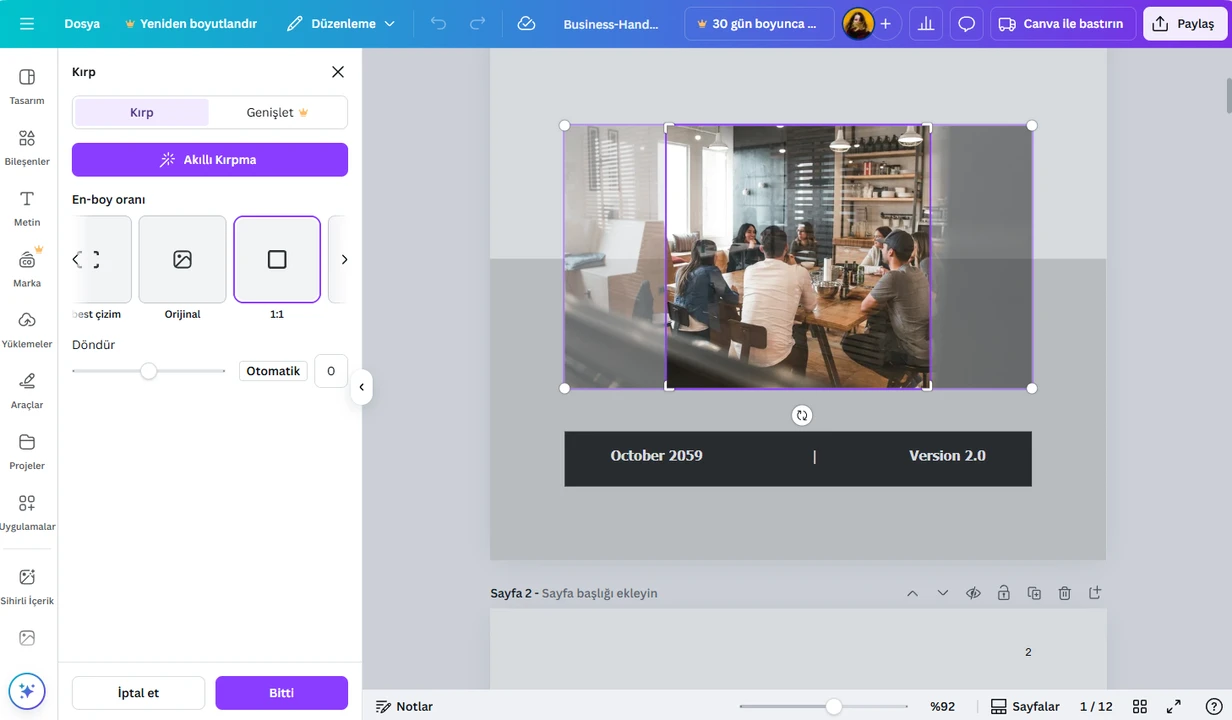The height and width of the screenshot is (720, 1232).
Task: Open Araçlar tools panel
Action: (x=27, y=391)
